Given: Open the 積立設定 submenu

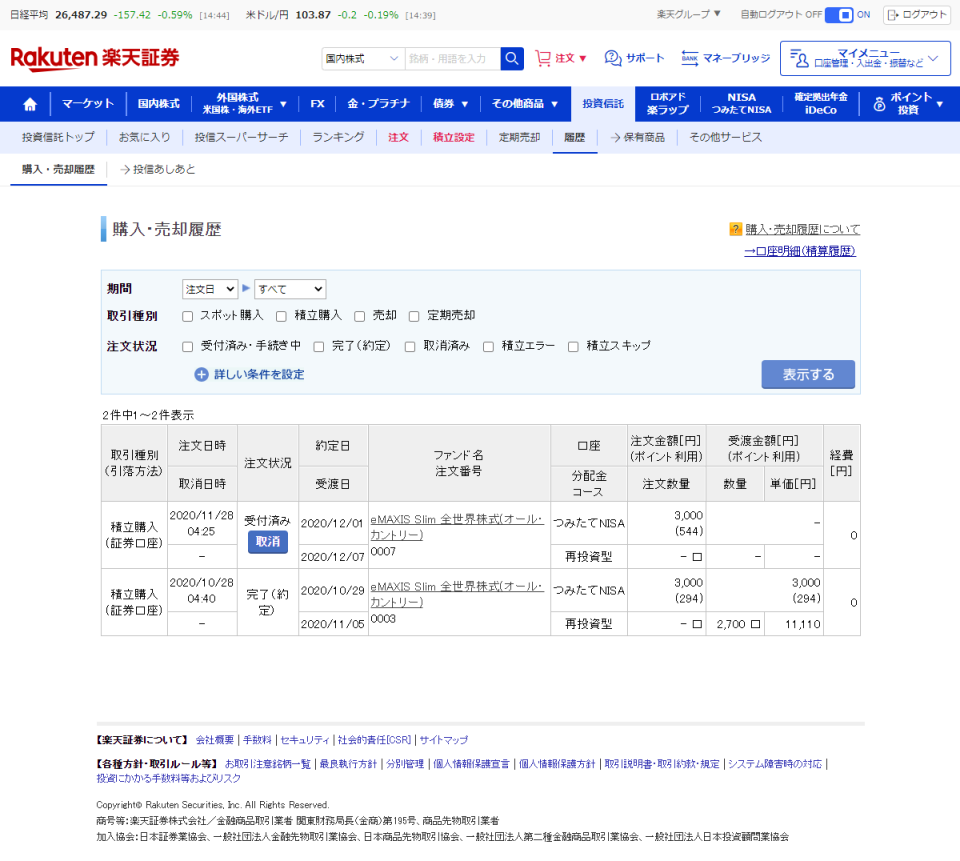Looking at the screenshot, I should point(454,137).
